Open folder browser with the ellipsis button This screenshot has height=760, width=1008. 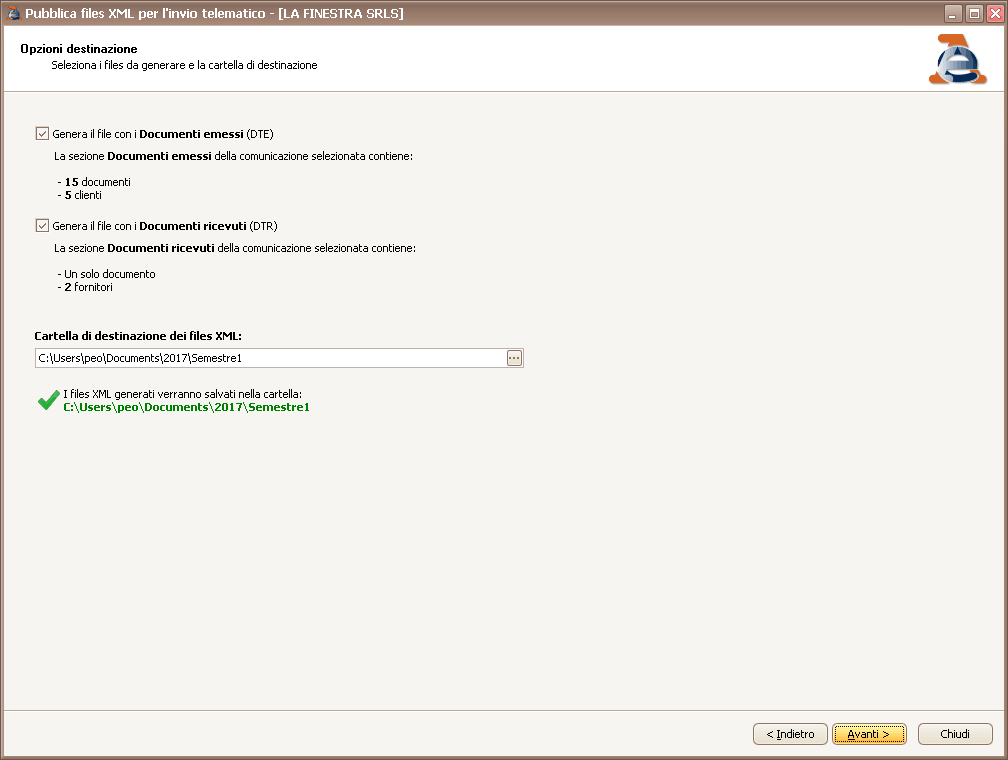pyautogui.click(x=515, y=358)
